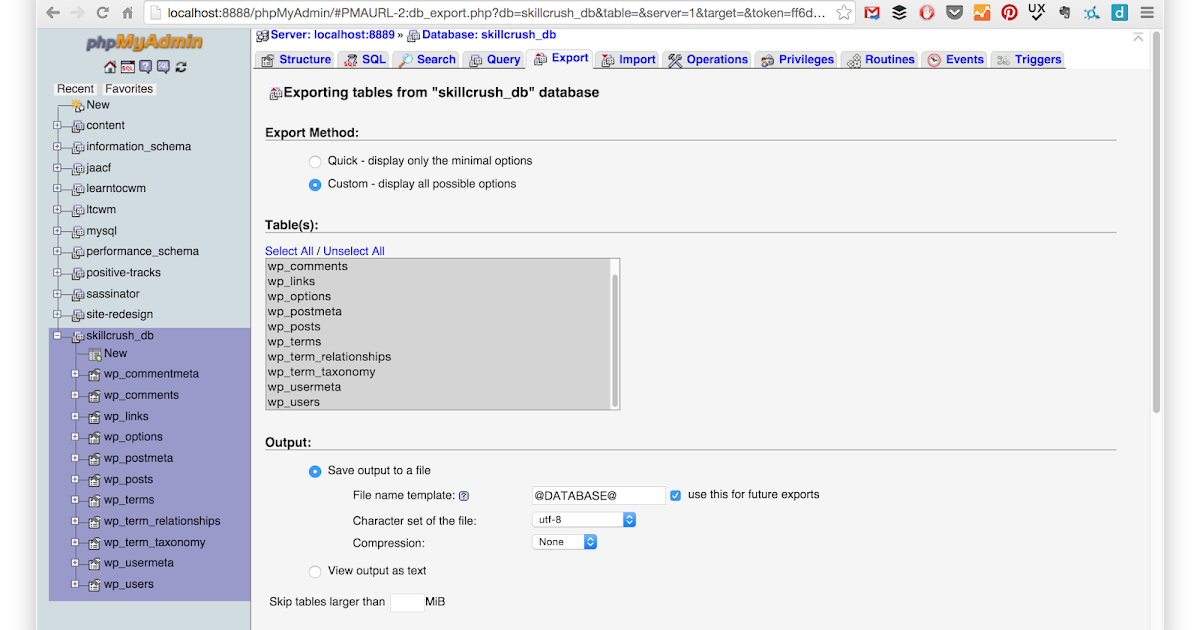The width and height of the screenshot is (1200, 630).
Task: Select the View output as text option
Action: tap(315, 571)
